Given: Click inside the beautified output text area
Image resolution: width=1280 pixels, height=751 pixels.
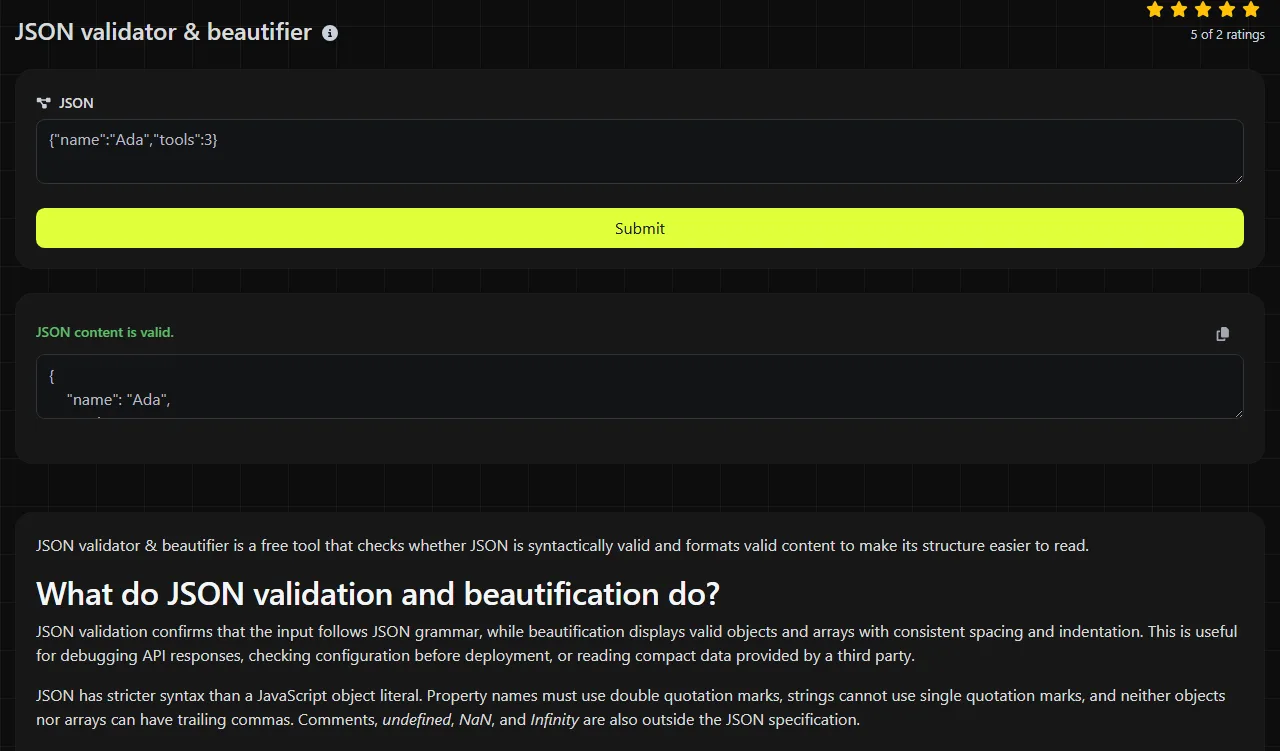Looking at the screenshot, I should 640,387.
